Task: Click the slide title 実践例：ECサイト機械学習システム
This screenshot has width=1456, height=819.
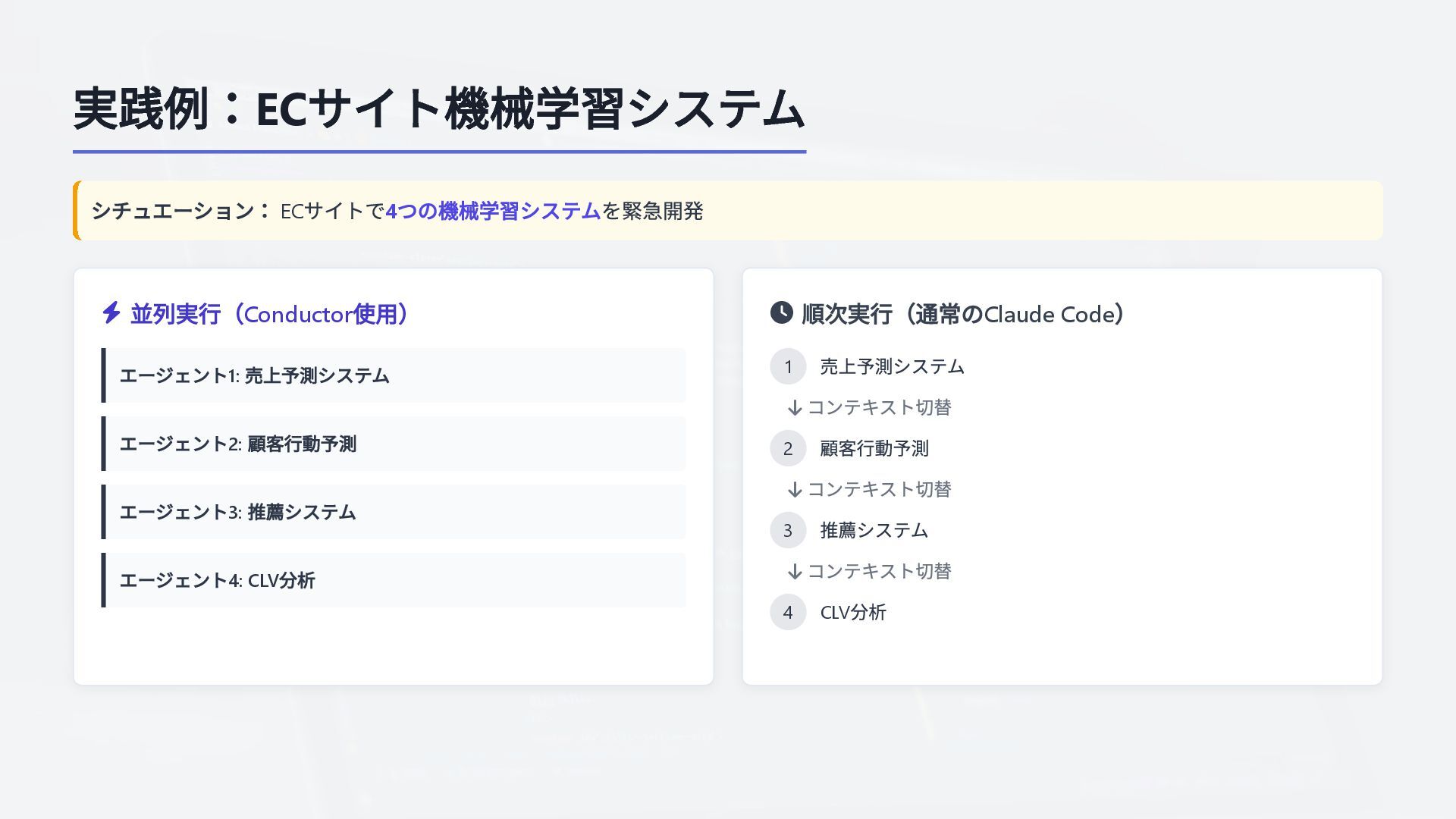Action: point(438,109)
